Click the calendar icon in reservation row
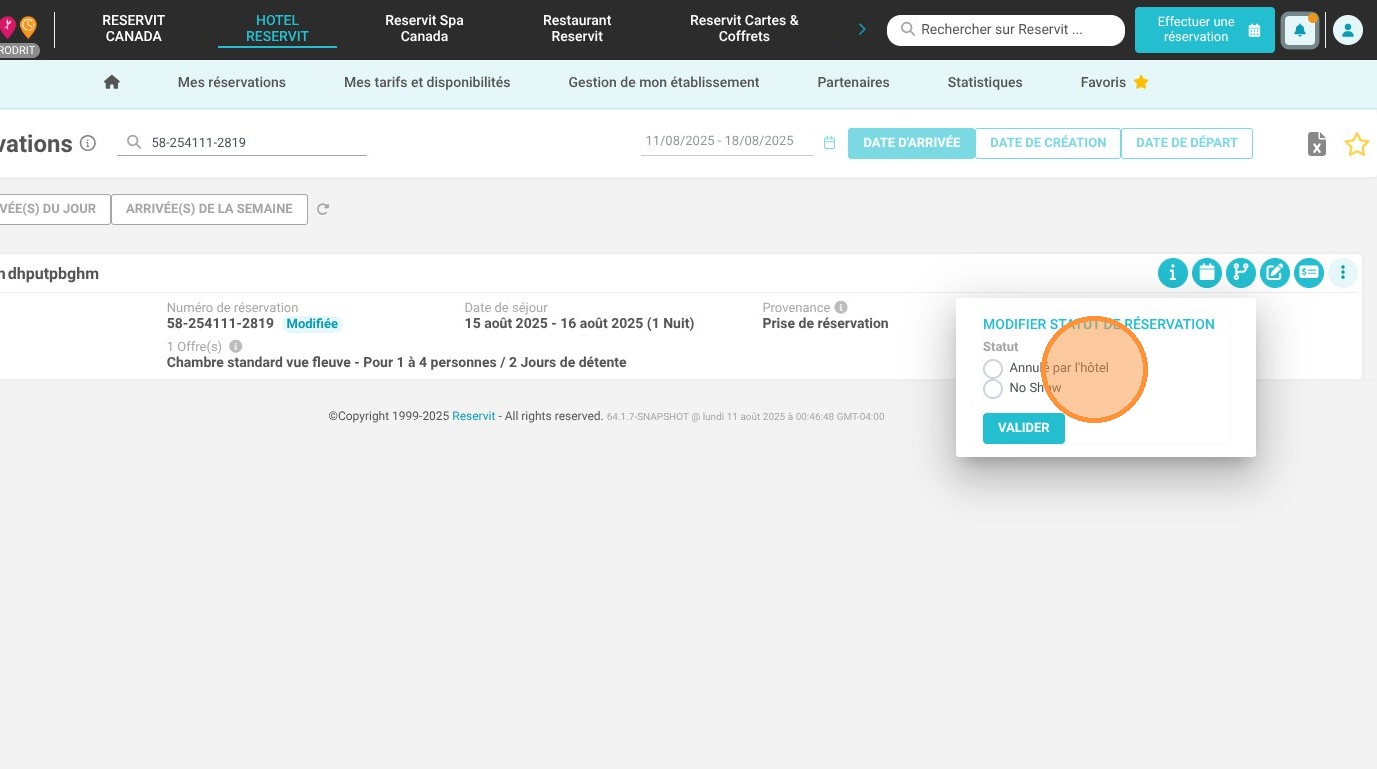1377x769 pixels. (x=1207, y=272)
